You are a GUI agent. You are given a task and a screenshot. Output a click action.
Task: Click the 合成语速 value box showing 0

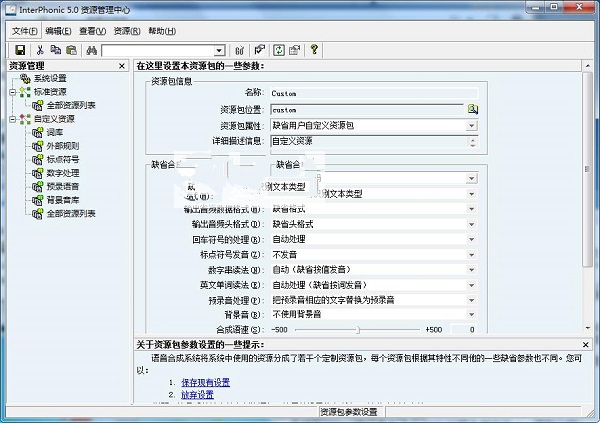pyautogui.click(x=464, y=329)
